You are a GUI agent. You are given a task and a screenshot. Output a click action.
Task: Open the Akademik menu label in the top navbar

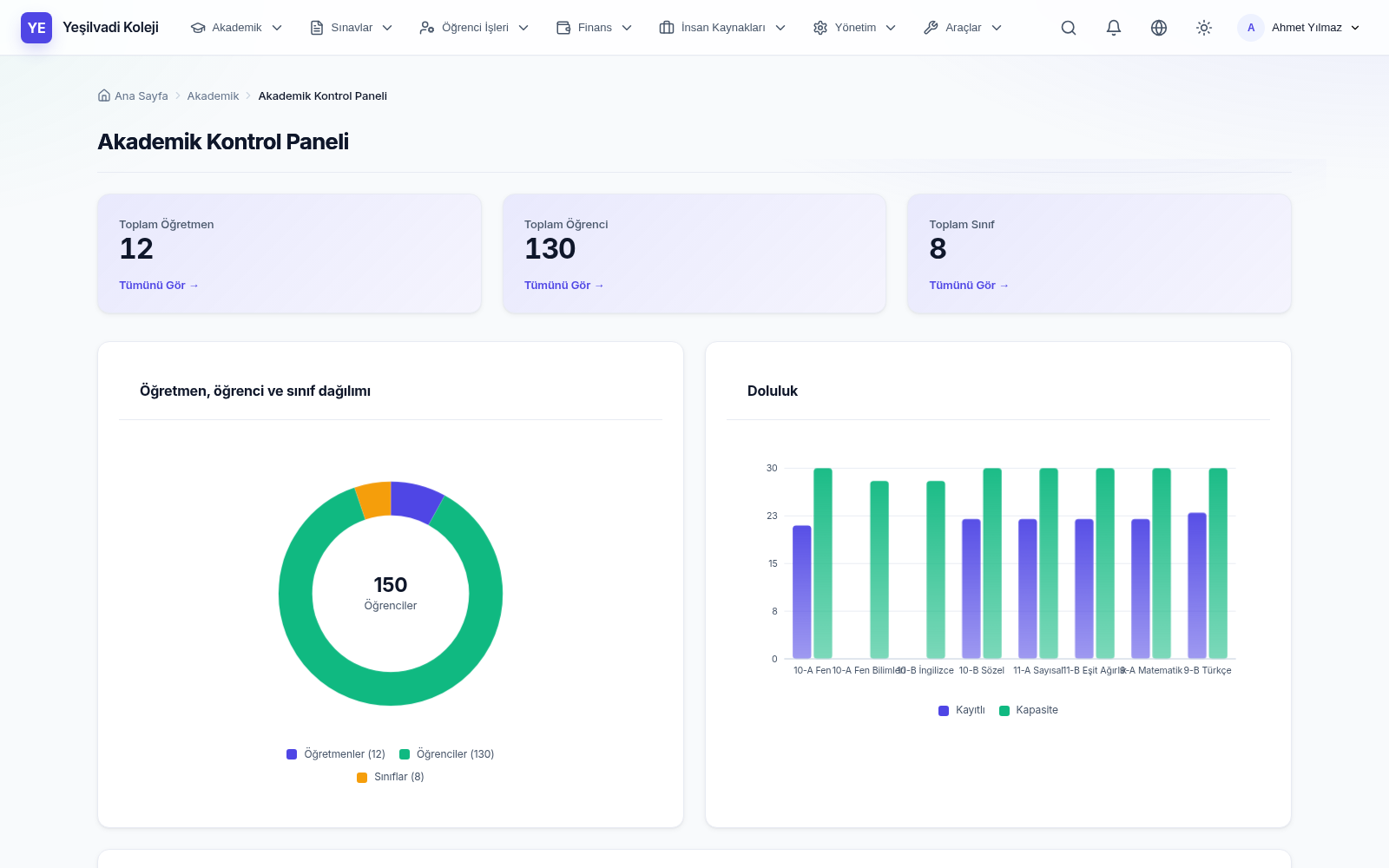point(237,28)
